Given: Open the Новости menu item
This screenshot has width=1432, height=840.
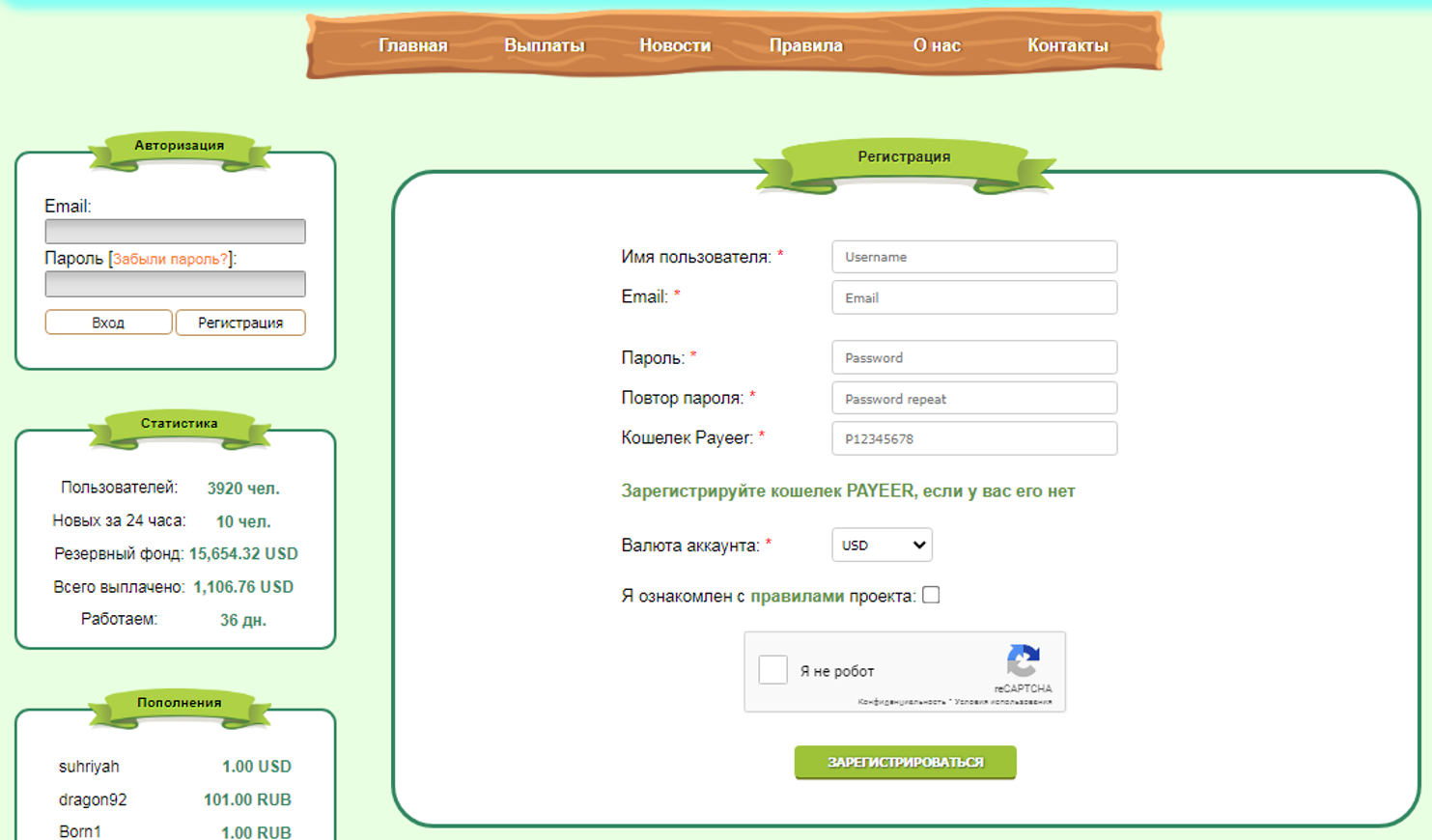Looking at the screenshot, I should click(x=675, y=45).
